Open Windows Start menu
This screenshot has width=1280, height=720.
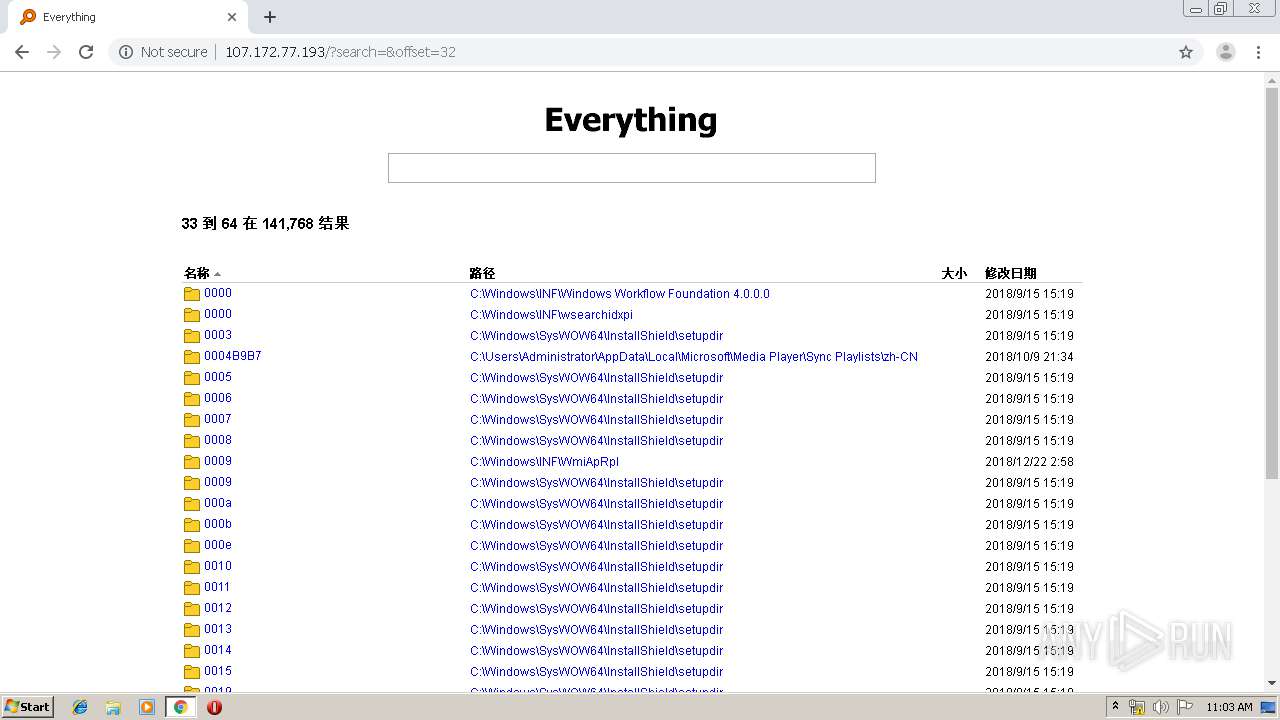(x=27, y=707)
